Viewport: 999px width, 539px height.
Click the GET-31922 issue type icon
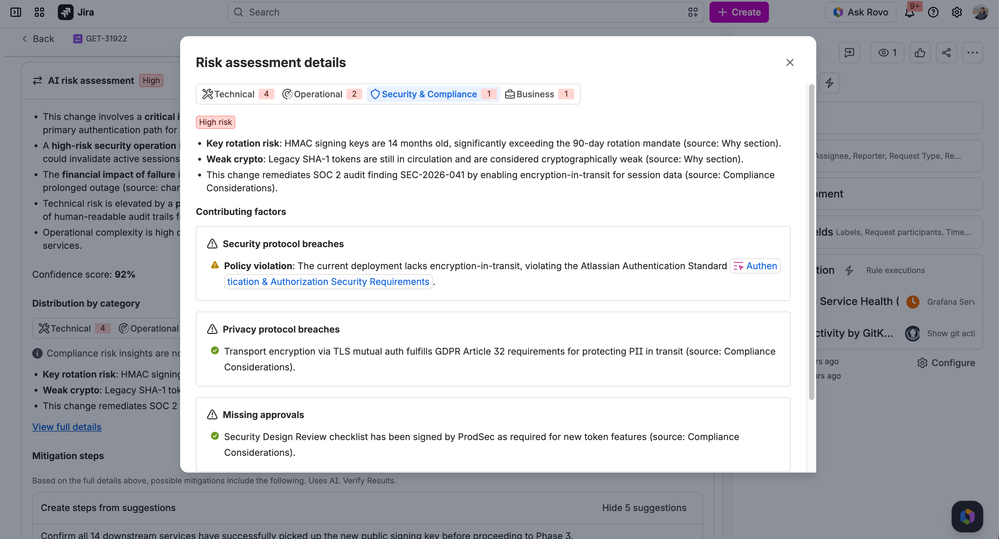point(78,39)
